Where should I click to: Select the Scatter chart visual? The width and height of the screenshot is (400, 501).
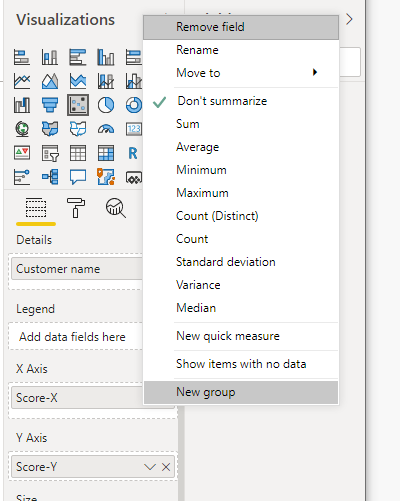click(x=78, y=105)
